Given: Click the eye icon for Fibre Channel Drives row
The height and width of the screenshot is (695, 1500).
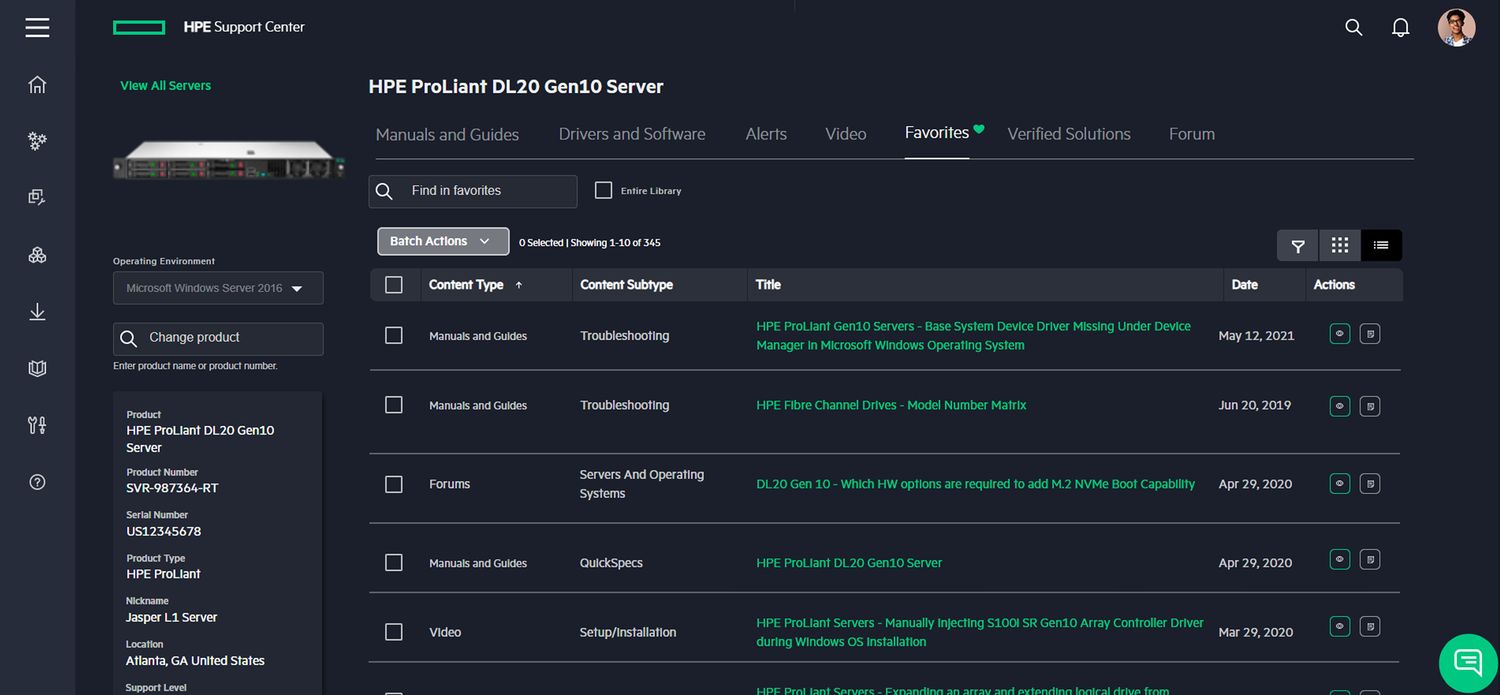Looking at the screenshot, I should pos(1340,405).
